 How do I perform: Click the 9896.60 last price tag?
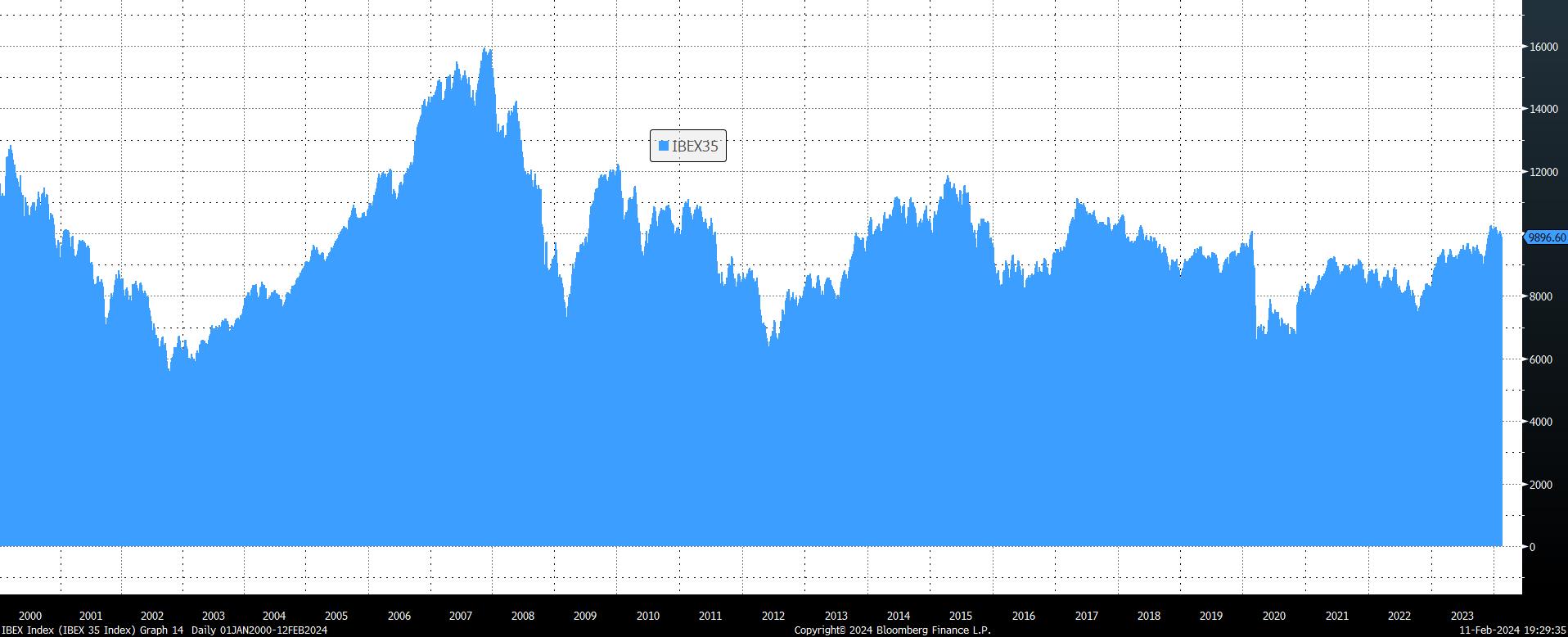[1546, 237]
